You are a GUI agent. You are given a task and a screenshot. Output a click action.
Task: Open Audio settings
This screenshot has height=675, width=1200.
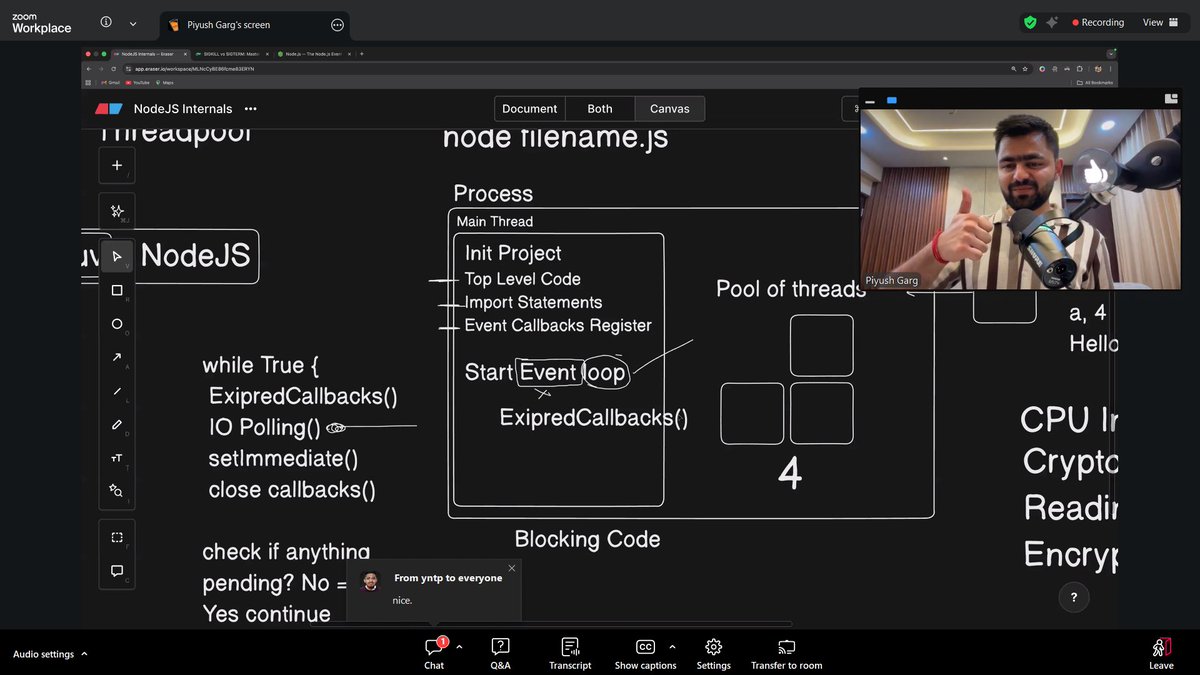point(43,654)
